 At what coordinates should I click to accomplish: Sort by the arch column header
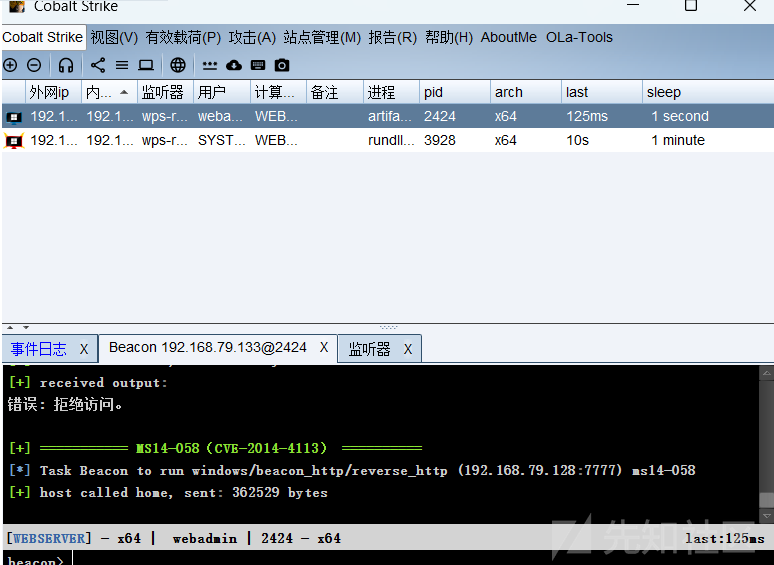pyautogui.click(x=526, y=92)
